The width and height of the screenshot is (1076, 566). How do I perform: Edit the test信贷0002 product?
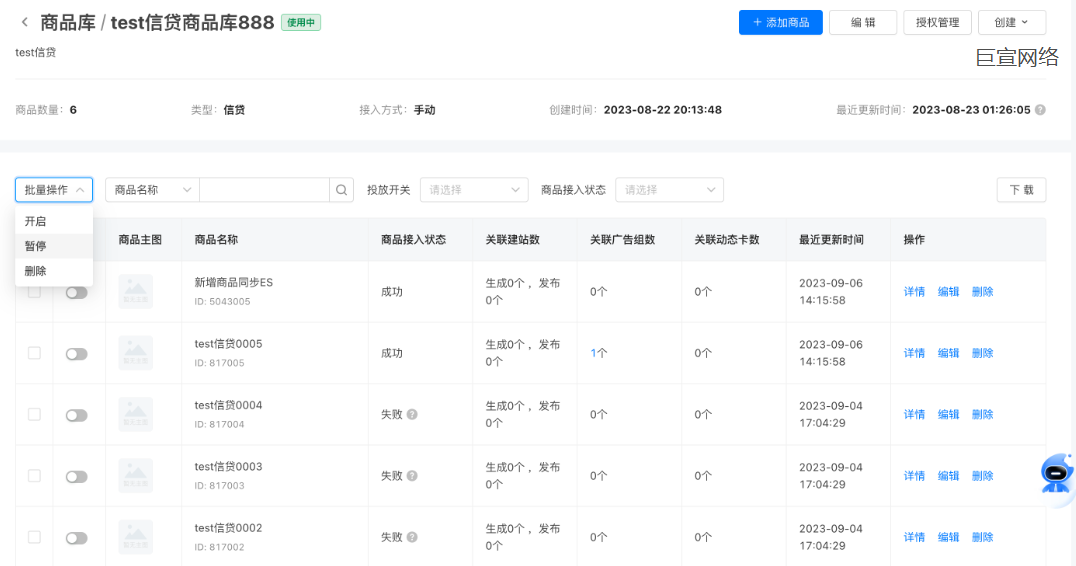[948, 537]
